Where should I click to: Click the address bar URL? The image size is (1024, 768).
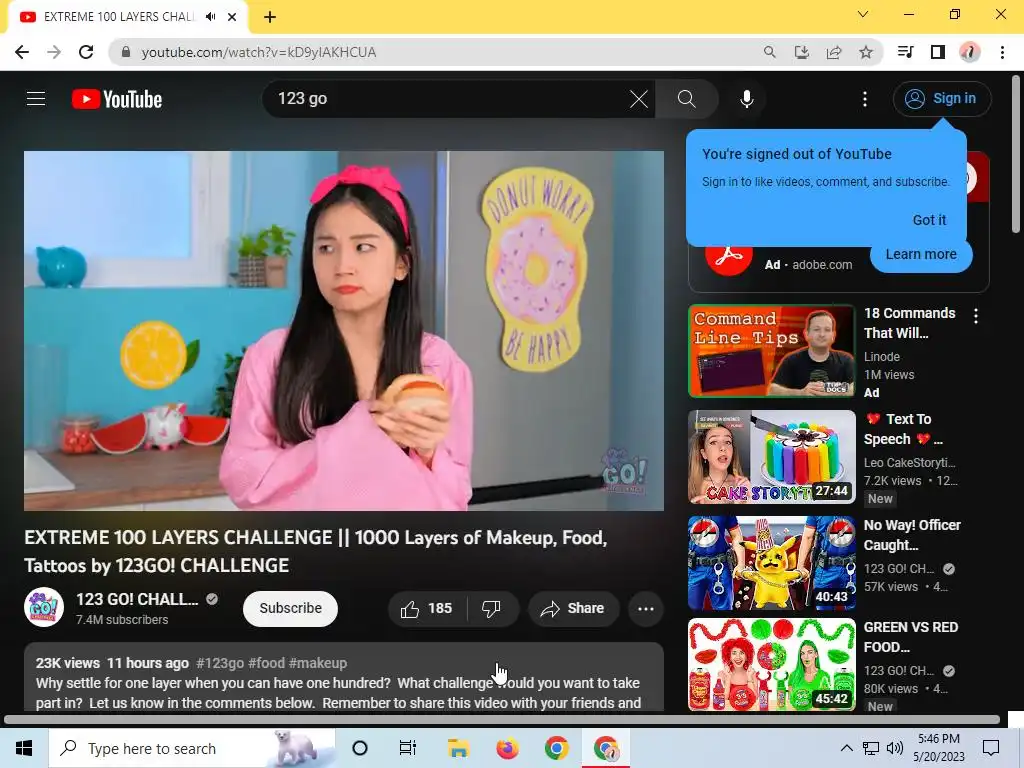(259, 52)
